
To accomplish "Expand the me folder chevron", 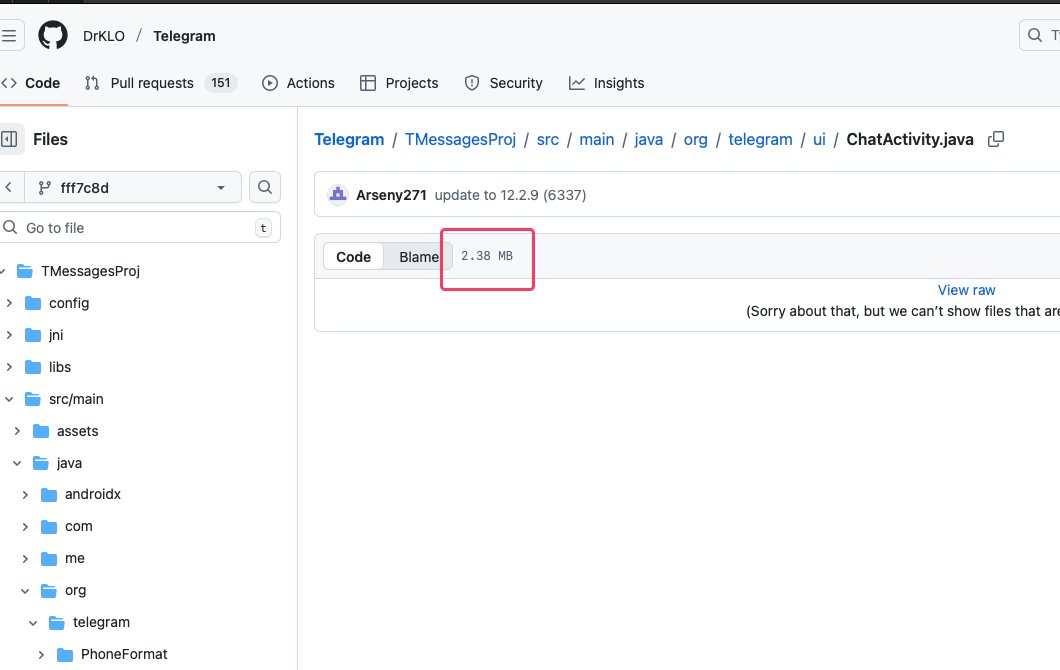I will click(x=25, y=558).
